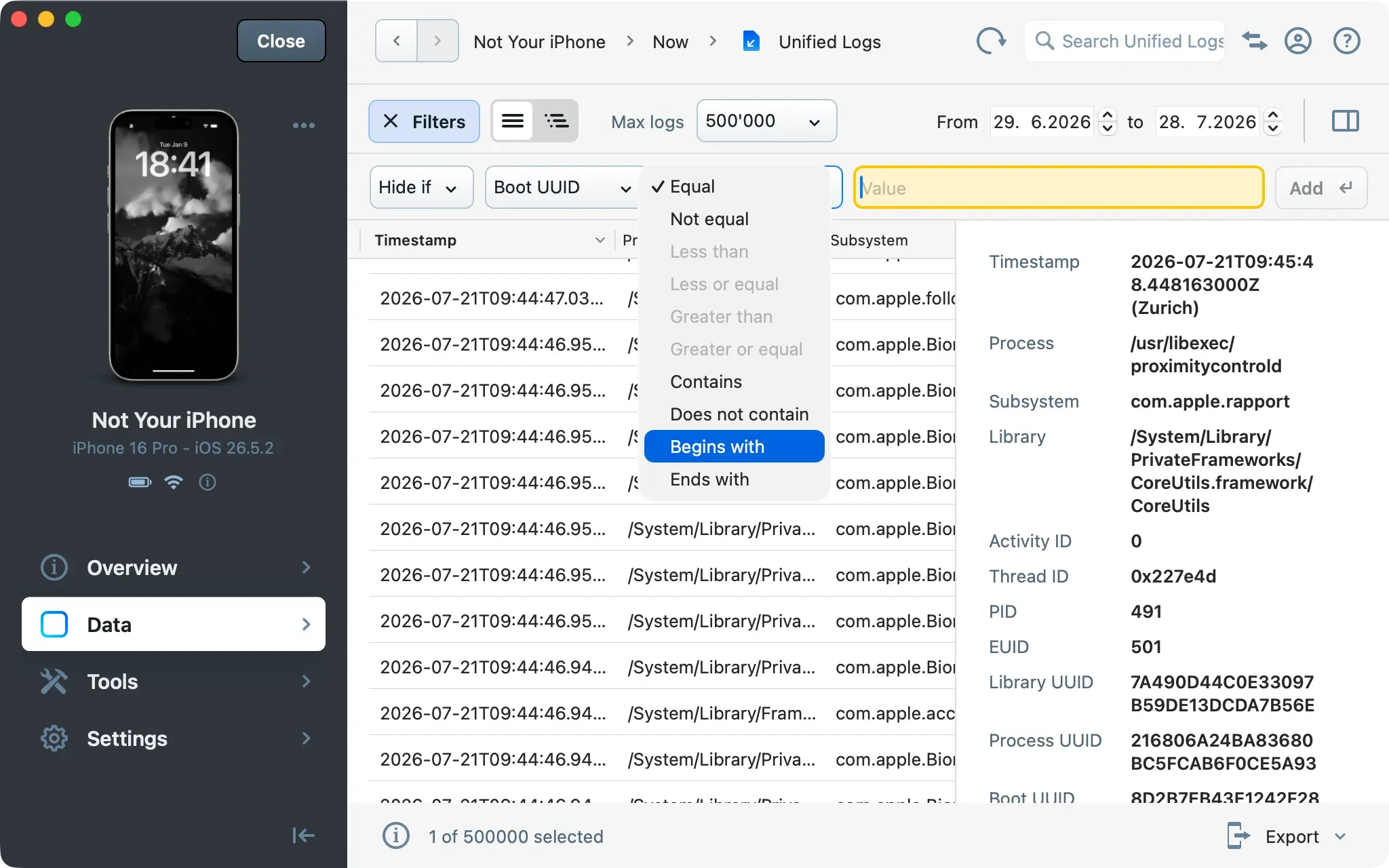Select the Data sidebar item
Image resolution: width=1389 pixels, height=868 pixels.
(174, 625)
